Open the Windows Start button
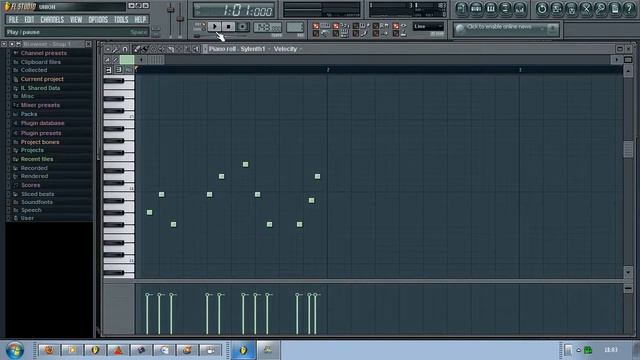The image size is (640, 360). coord(15,350)
